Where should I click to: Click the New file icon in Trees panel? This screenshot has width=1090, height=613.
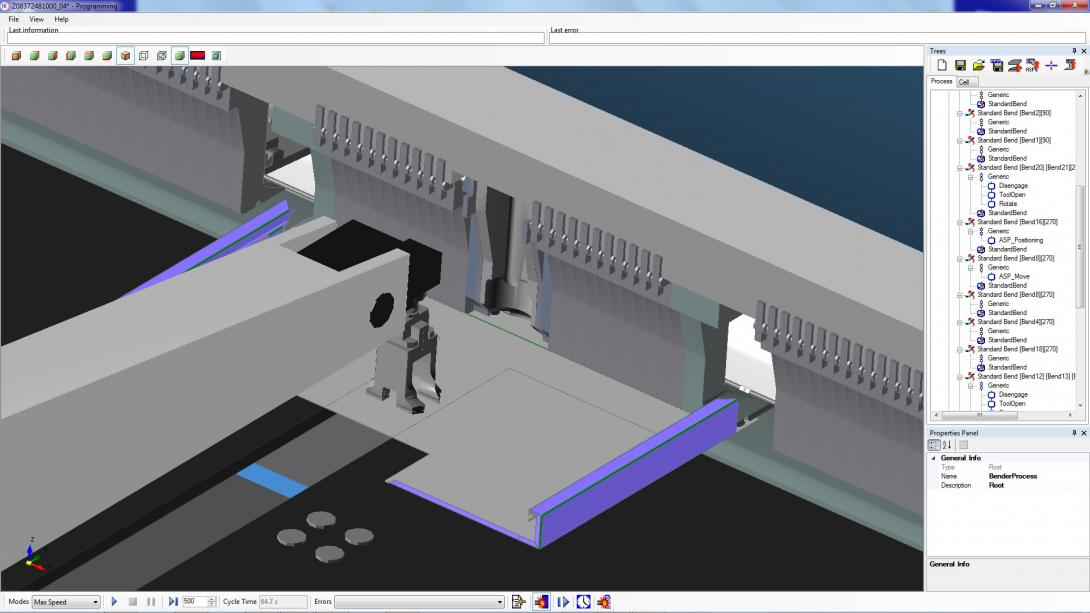[942, 65]
